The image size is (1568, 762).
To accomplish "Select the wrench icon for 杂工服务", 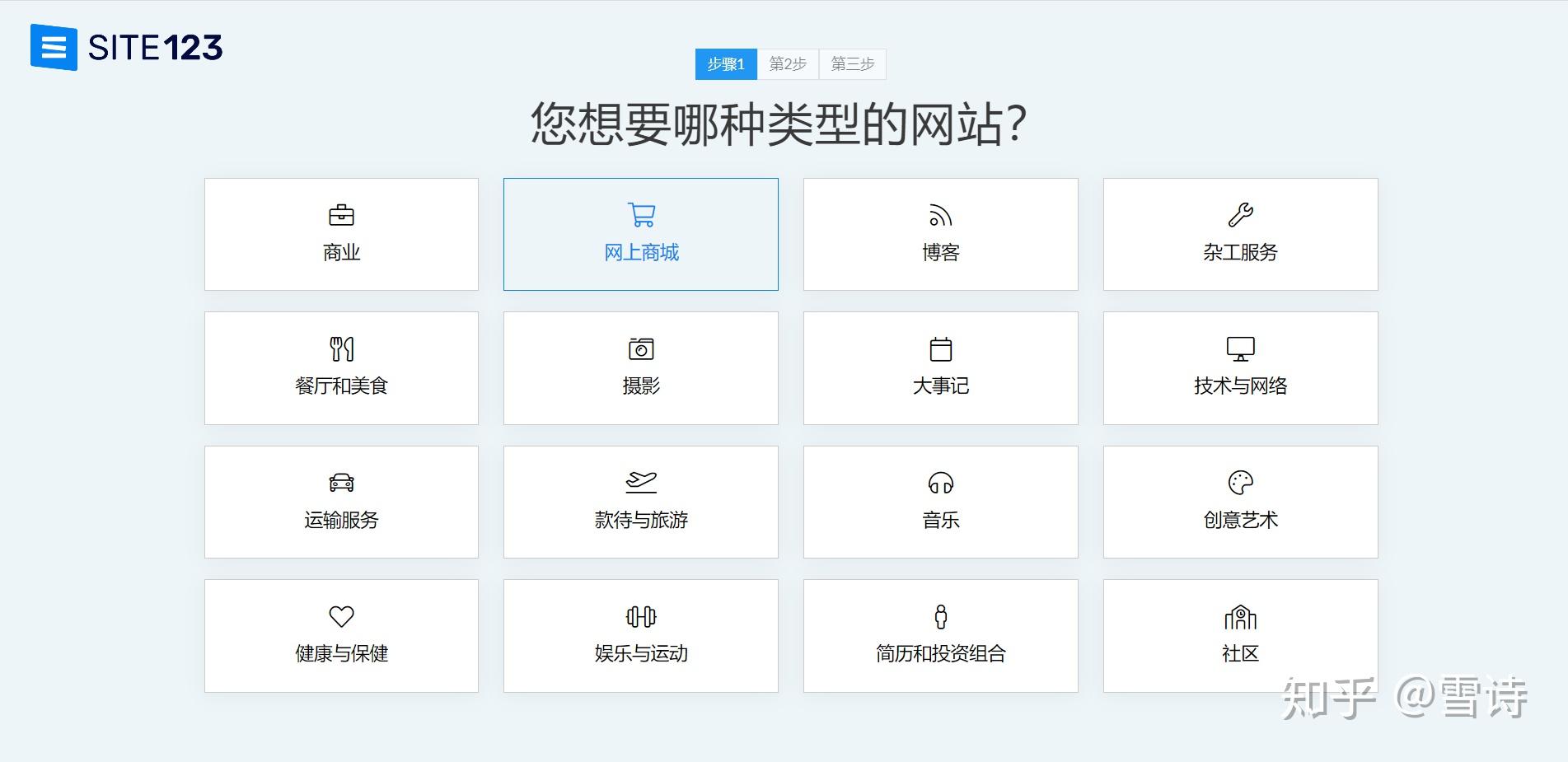I will pos(1240,215).
